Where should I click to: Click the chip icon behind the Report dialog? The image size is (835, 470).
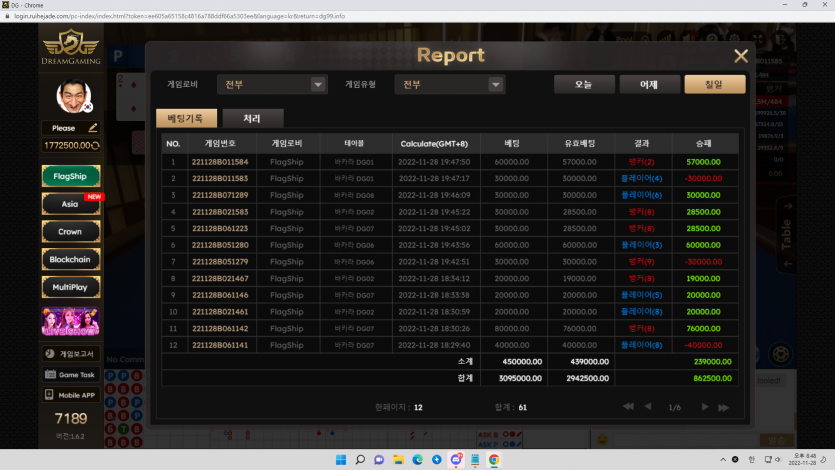[781, 354]
